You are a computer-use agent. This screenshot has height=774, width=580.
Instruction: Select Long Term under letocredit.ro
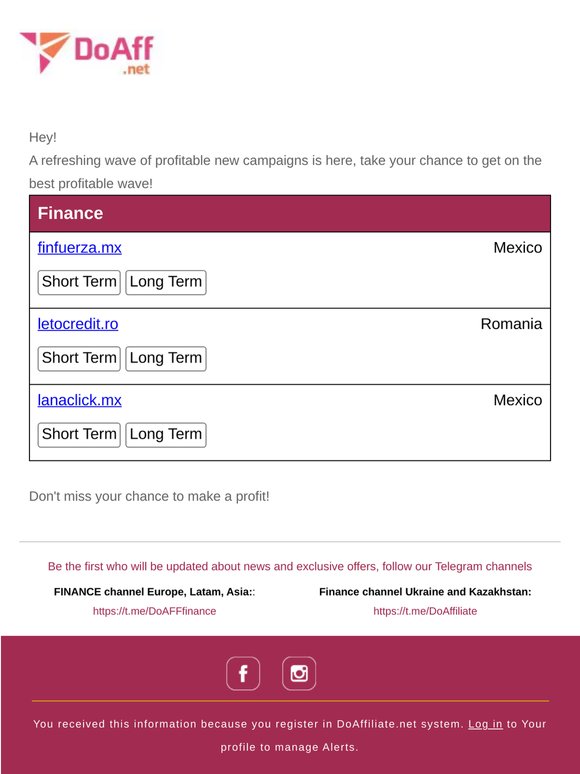pos(166,358)
